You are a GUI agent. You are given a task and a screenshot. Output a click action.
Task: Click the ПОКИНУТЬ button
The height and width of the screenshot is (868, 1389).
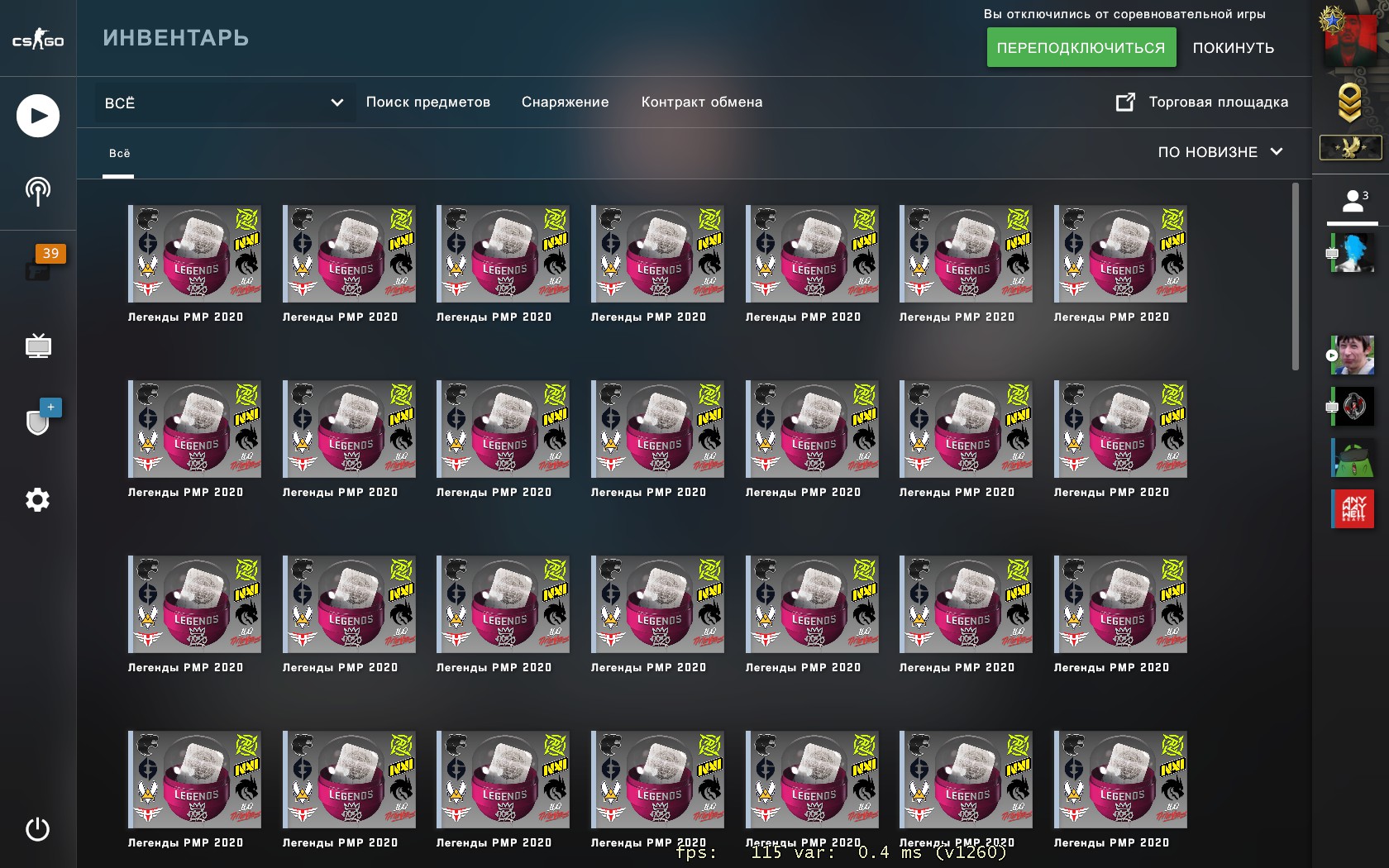pyautogui.click(x=1234, y=48)
